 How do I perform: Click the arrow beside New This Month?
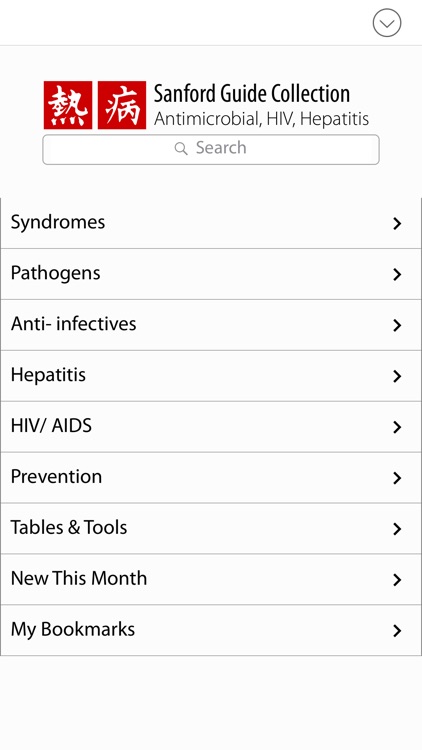click(x=397, y=580)
